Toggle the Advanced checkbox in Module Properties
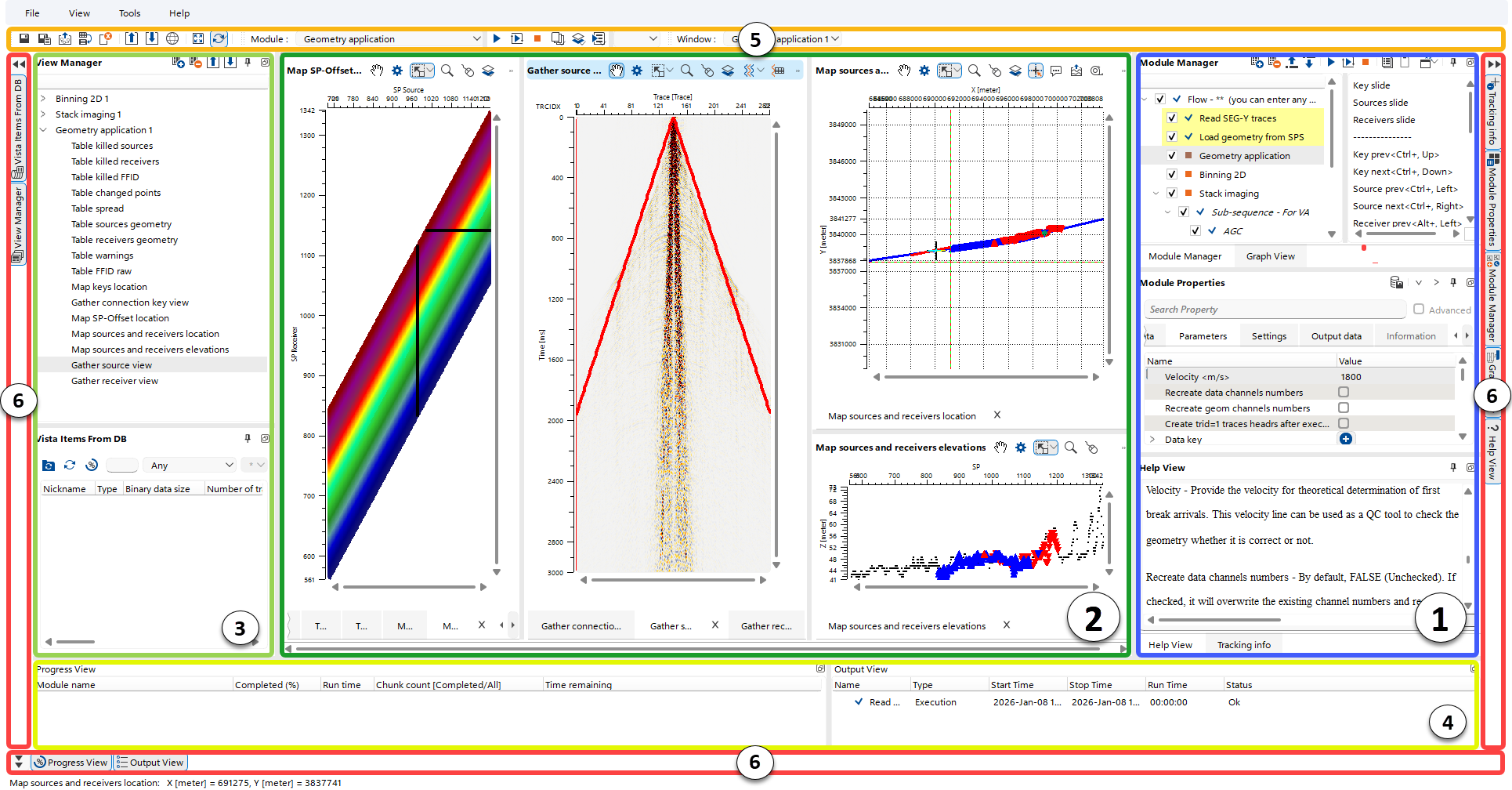Screen dimensions: 1512x790 (1419, 310)
